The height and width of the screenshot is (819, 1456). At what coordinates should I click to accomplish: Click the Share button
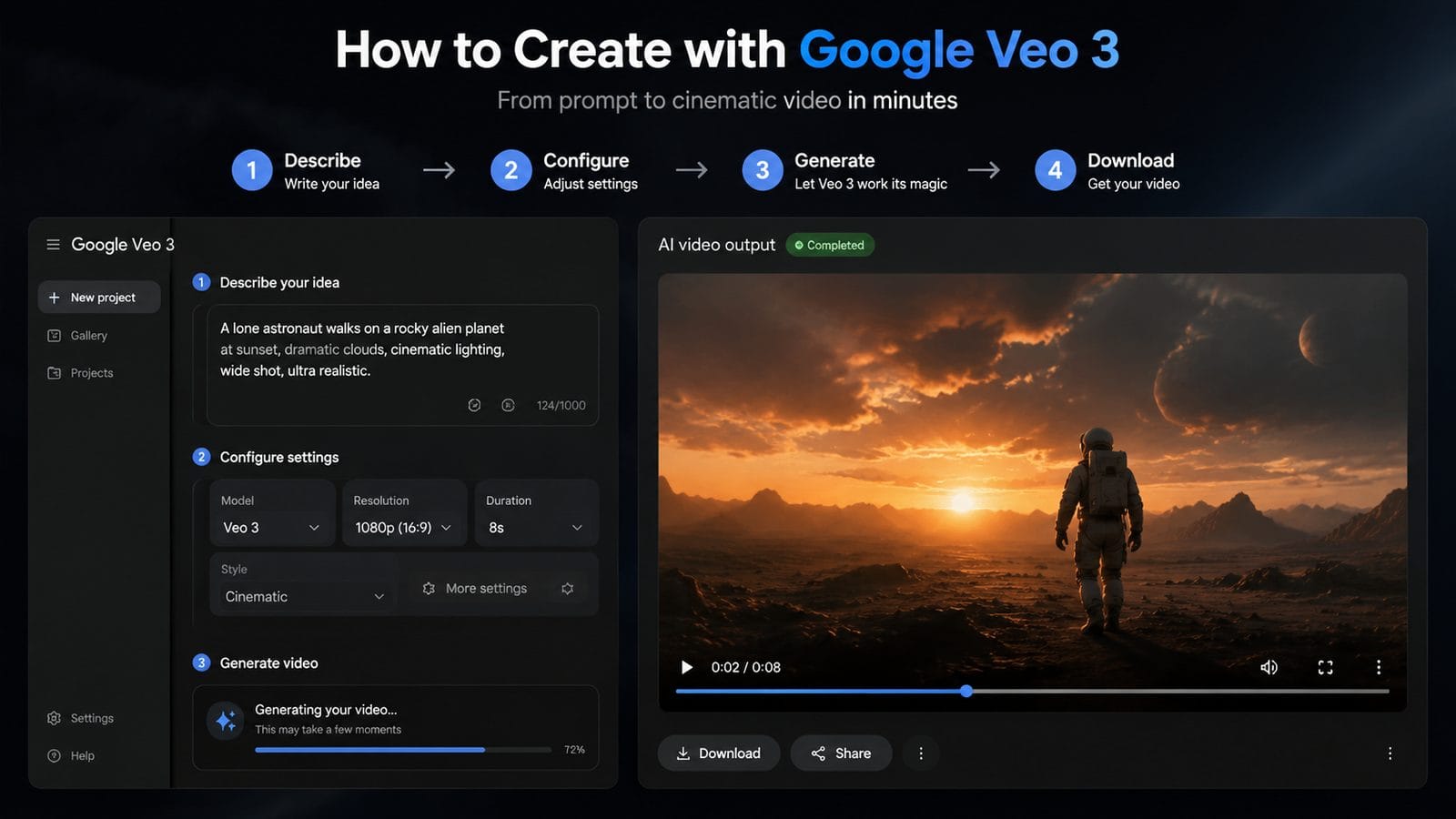[x=841, y=753]
